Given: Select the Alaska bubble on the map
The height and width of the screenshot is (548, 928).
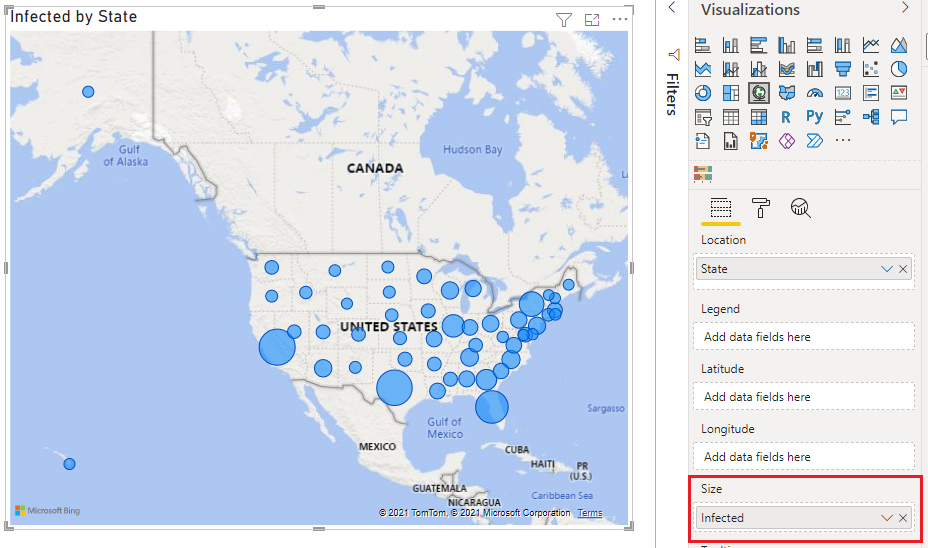Looking at the screenshot, I should (x=88, y=92).
